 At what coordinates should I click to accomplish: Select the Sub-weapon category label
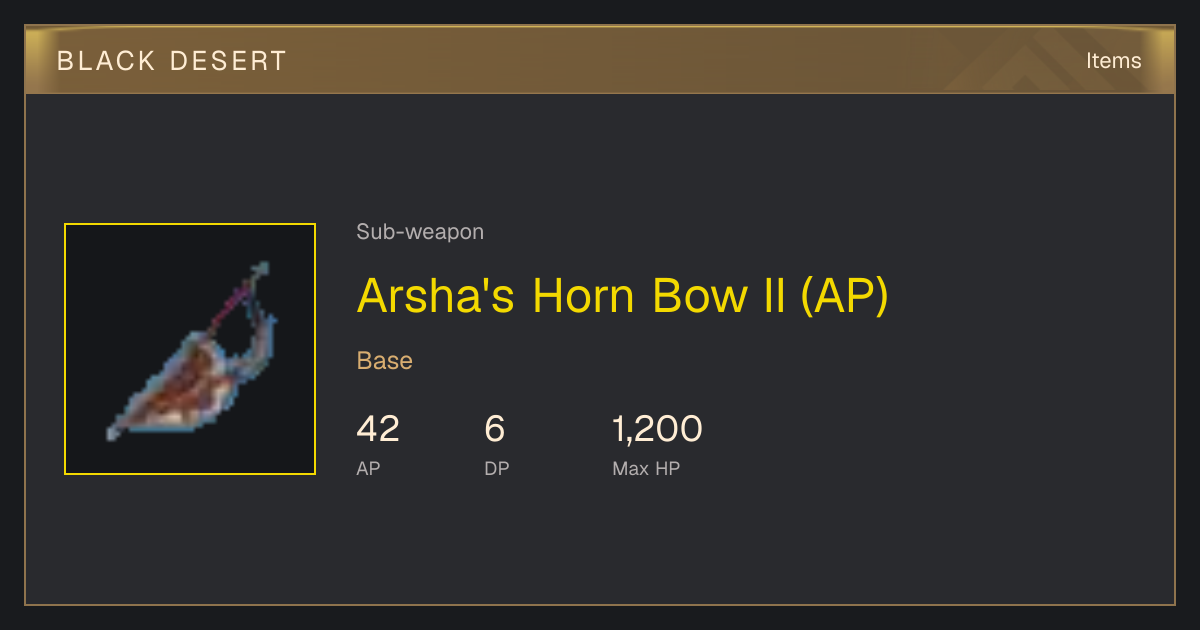(420, 232)
